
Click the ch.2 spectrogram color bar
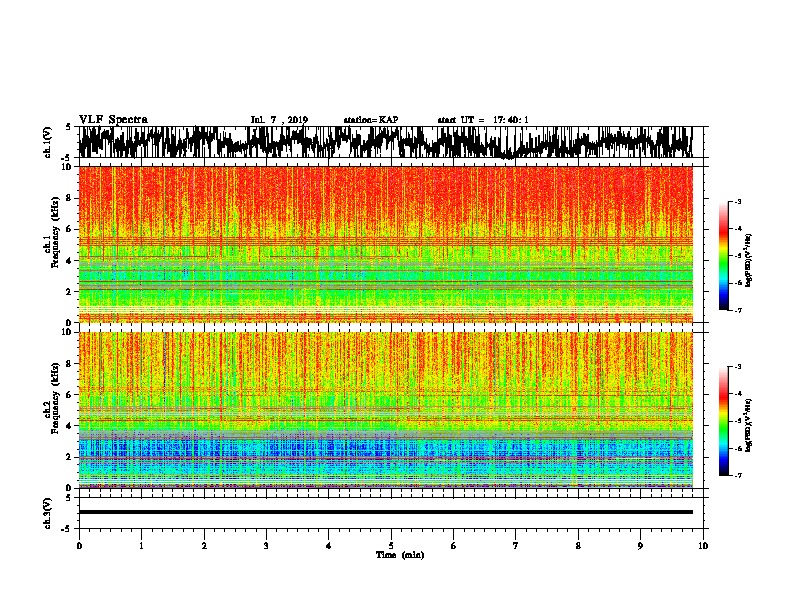pyautogui.click(x=723, y=421)
